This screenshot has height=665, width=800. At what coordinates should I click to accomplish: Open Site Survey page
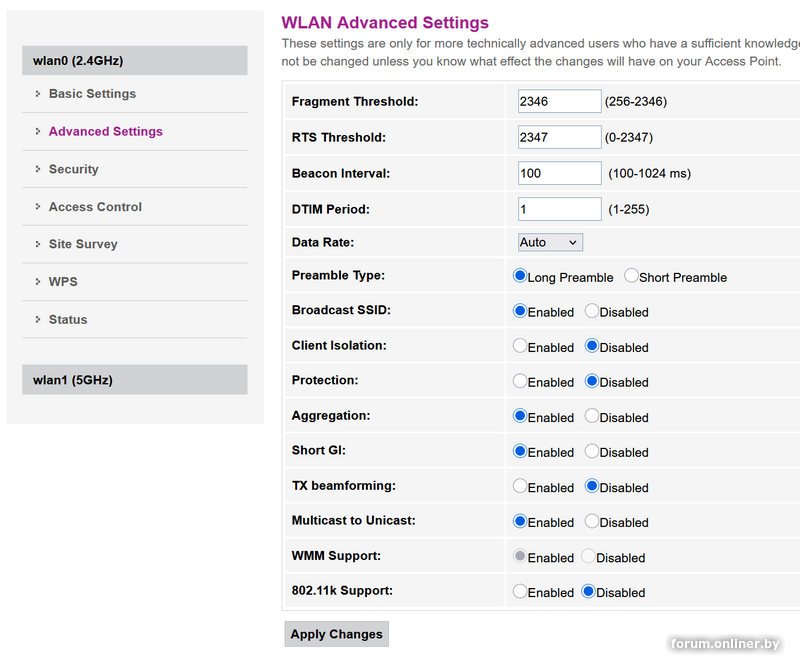pos(83,245)
